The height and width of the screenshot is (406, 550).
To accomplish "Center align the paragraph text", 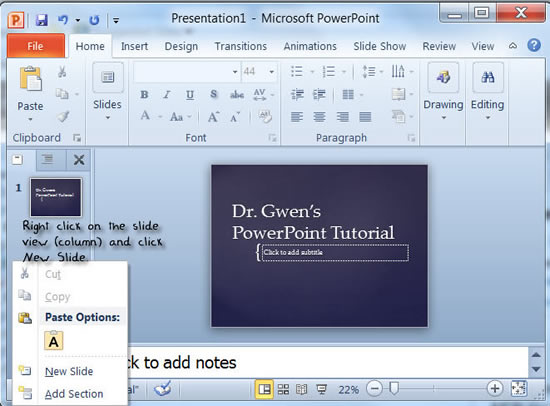I will pos(319,117).
